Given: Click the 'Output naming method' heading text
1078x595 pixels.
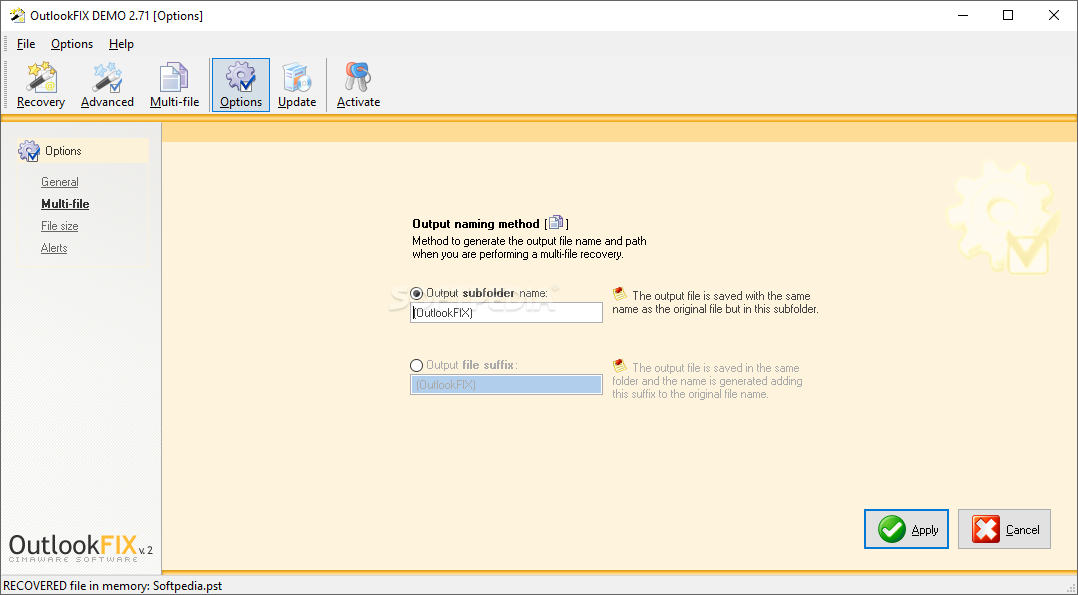Looking at the screenshot, I should pyautogui.click(x=476, y=224).
